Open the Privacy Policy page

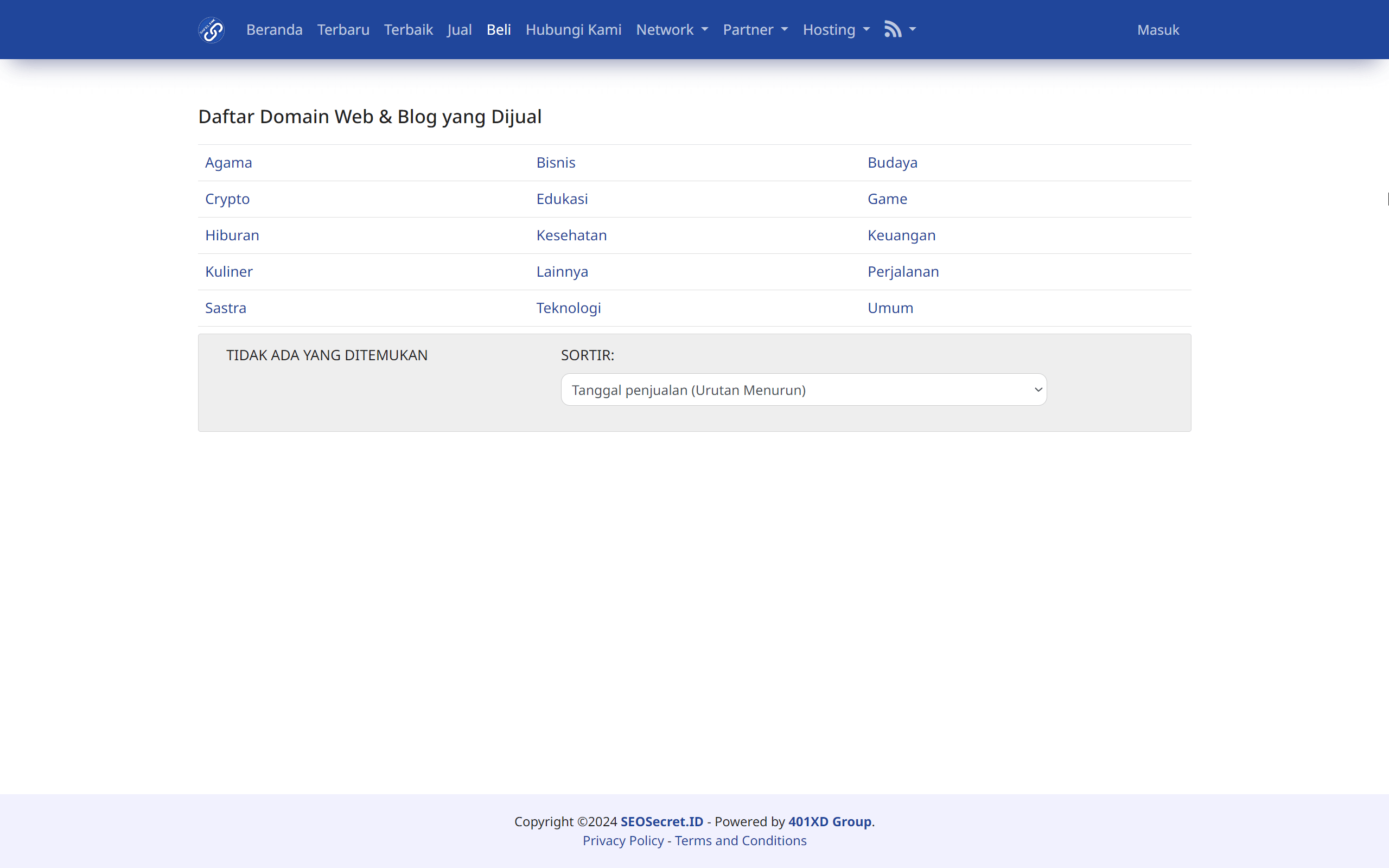click(x=623, y=840)
